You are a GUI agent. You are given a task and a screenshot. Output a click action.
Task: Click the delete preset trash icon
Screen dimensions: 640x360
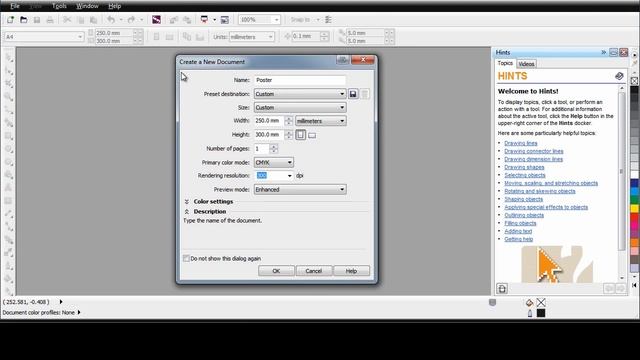pos(365,94)
